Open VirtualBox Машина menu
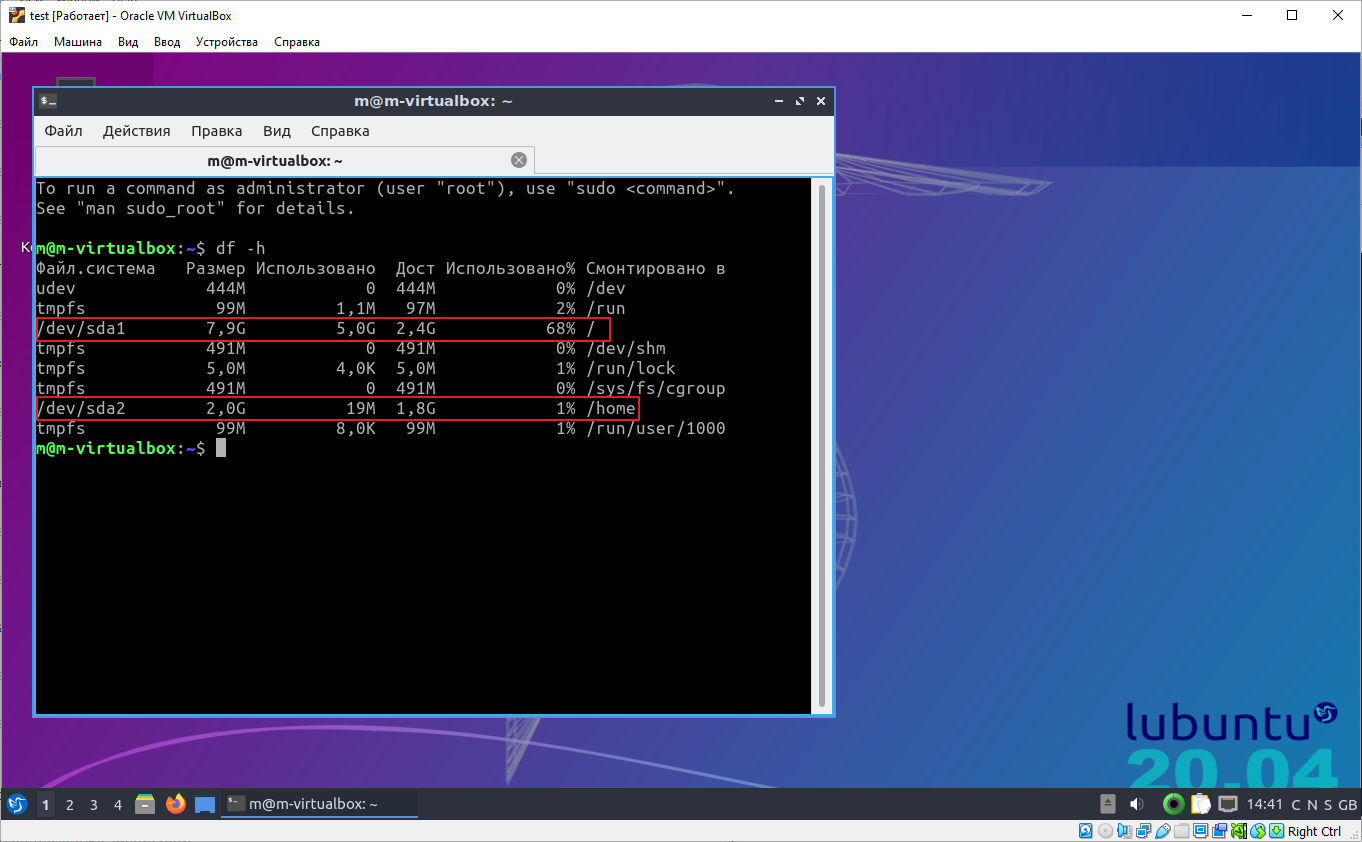Viewport: 1362px width, 842px height. pyautogui.click(x=78, y=42)
